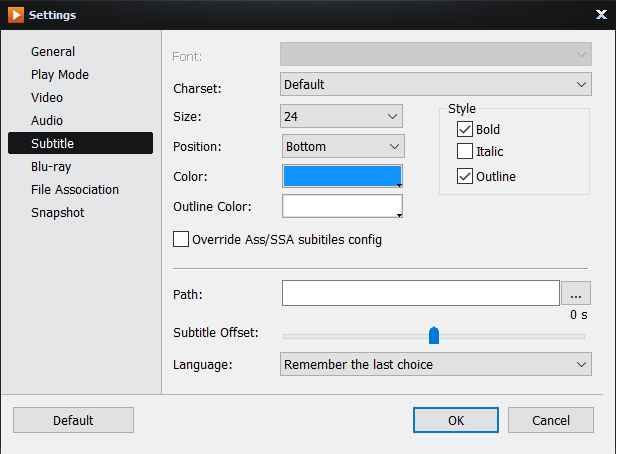Uncheck the Outline style checkbox
The width and height of the screenshot is (617, 454).
coord(465,177)
